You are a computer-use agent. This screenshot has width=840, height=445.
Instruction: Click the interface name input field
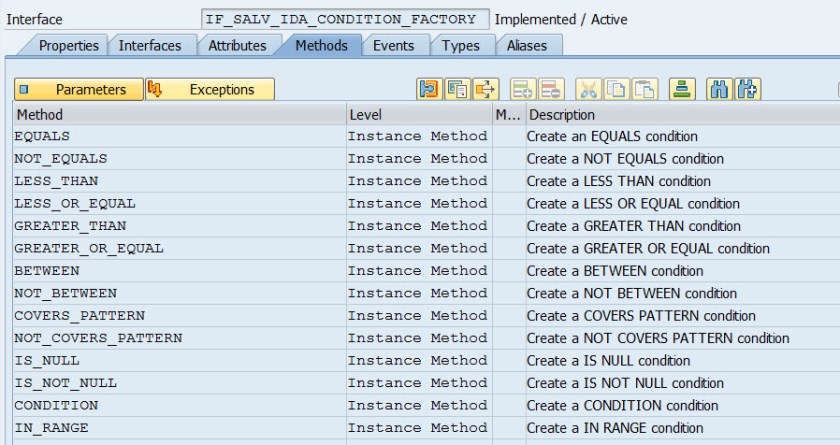(345, 19)
